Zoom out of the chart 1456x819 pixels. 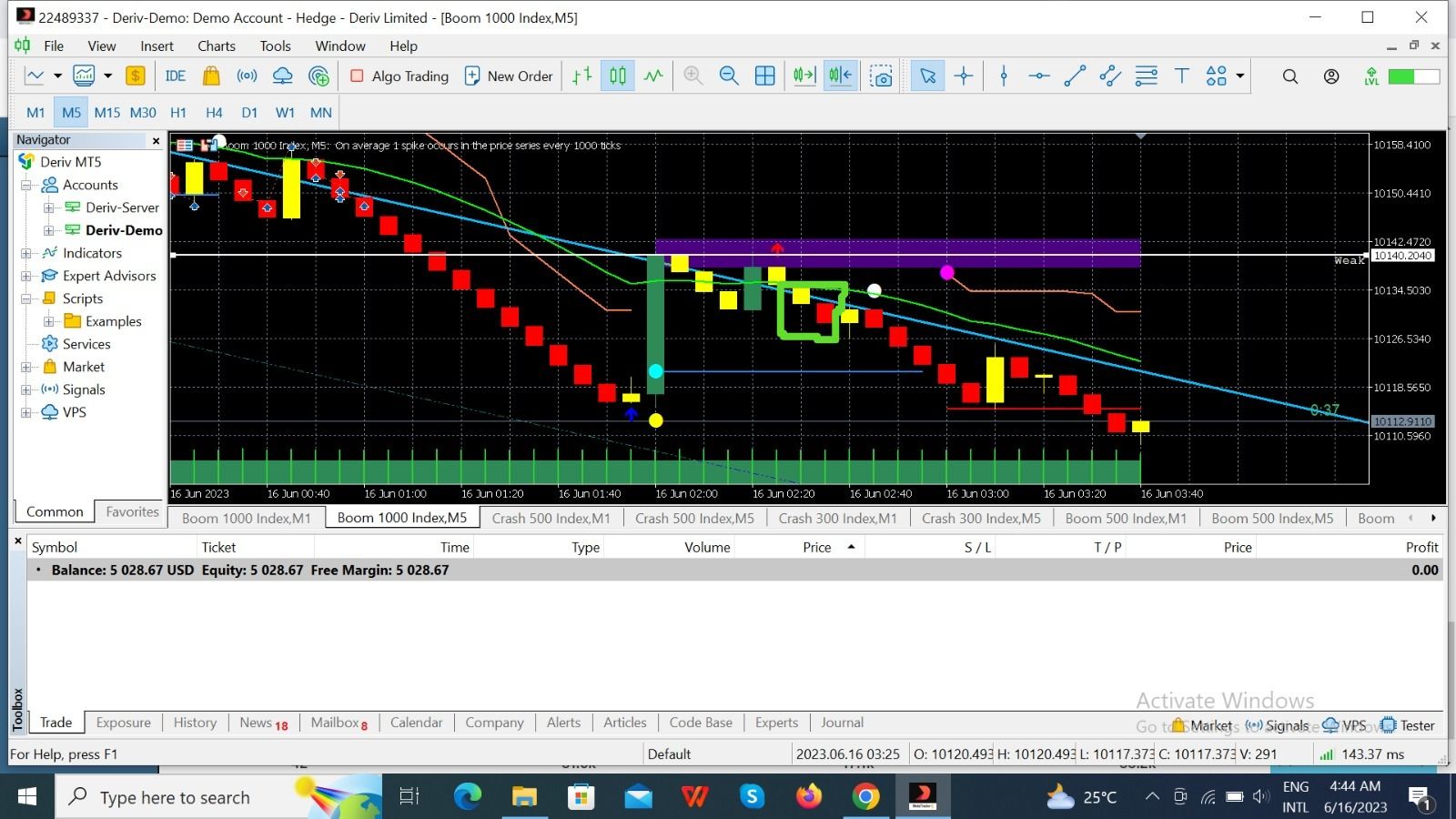[x=729, y=76]
